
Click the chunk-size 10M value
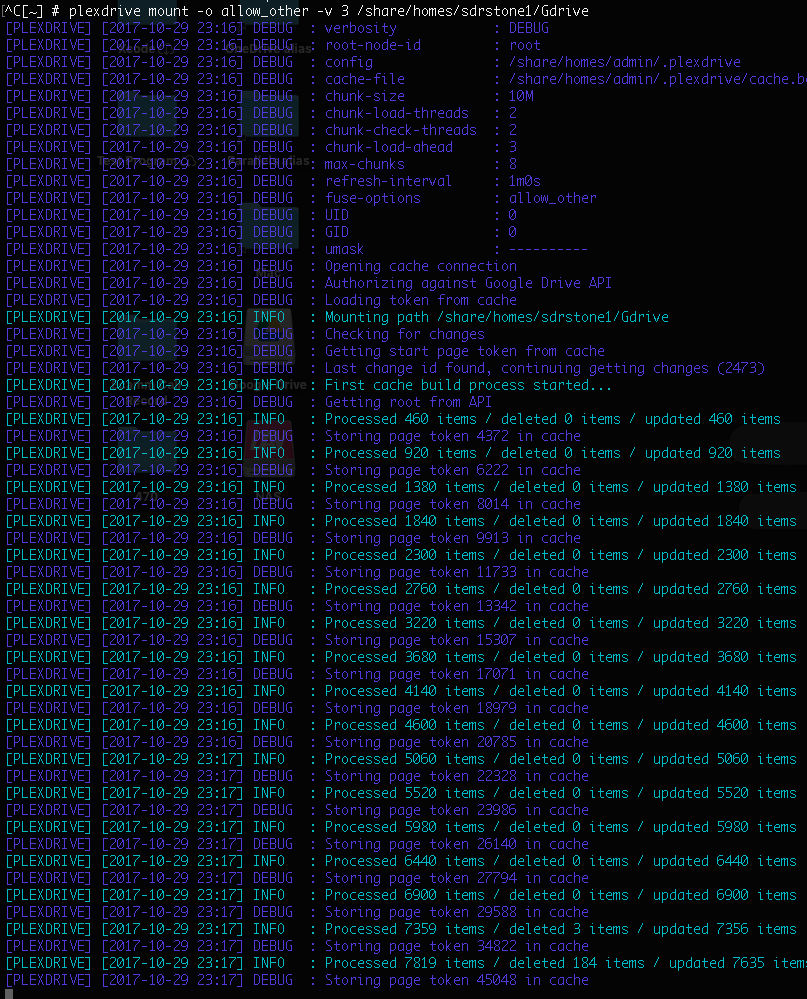(521, 96)
